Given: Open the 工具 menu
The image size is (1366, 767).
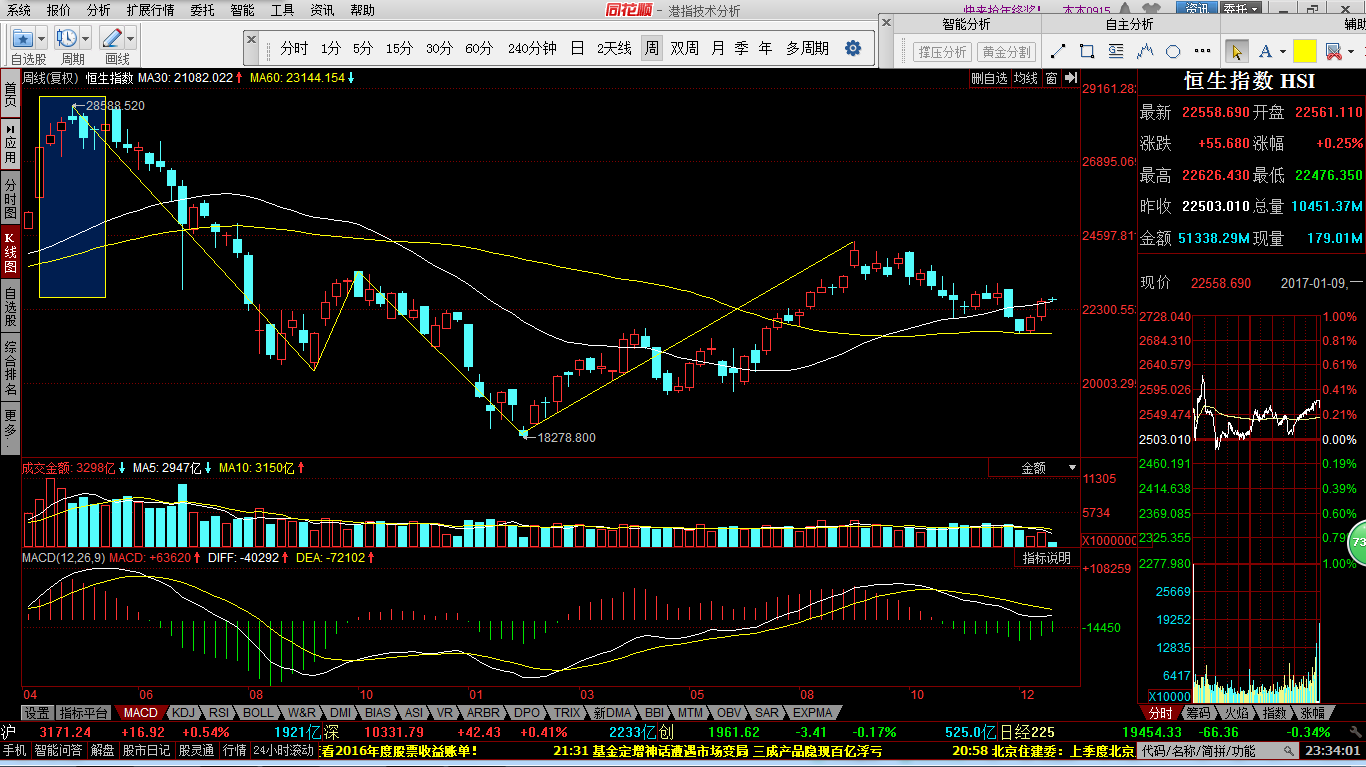Looking at the screenshot, I should pyautogui.click(x=283, y=10).
